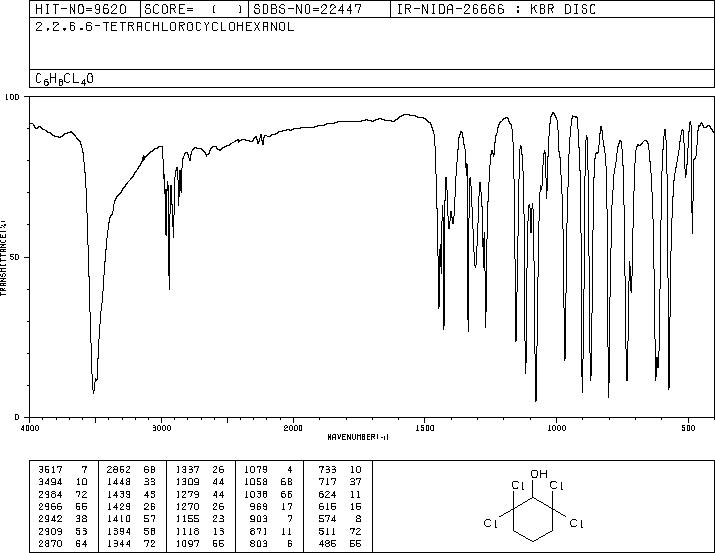
Task: Click the TRANSMITTANCE y-axis label
Action: pyautogui.click(x=3, y=258)
